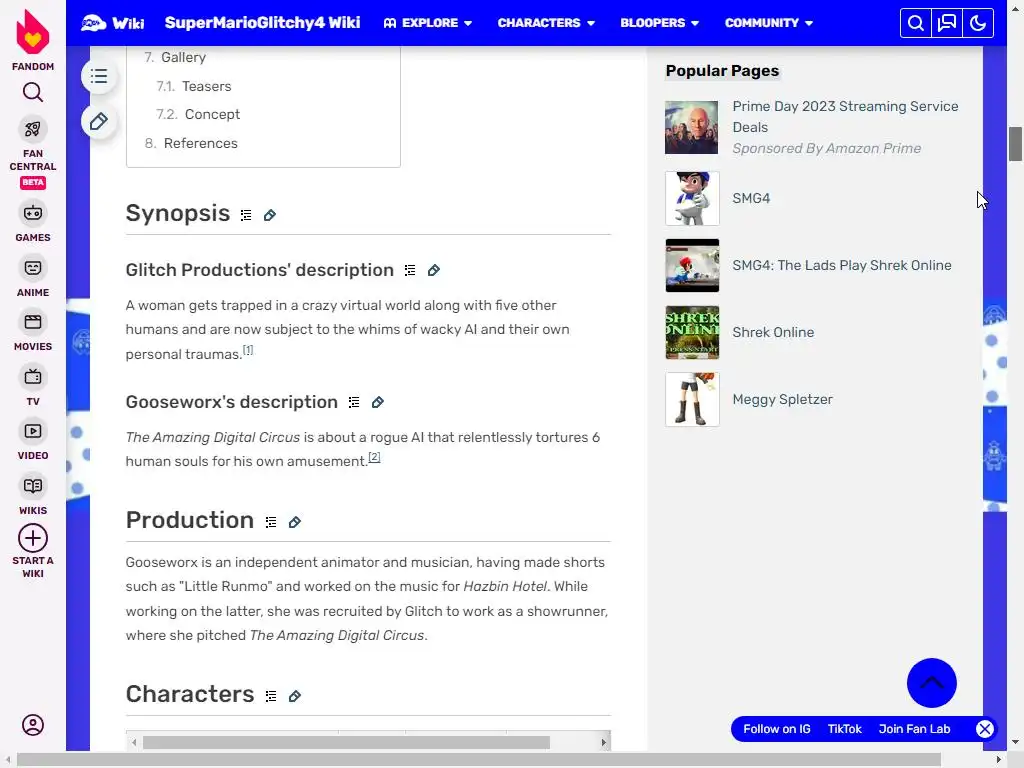Click the TikTok link
Image resolution: width=1024 pixels, height=768 pixels.
pos(844,729)
